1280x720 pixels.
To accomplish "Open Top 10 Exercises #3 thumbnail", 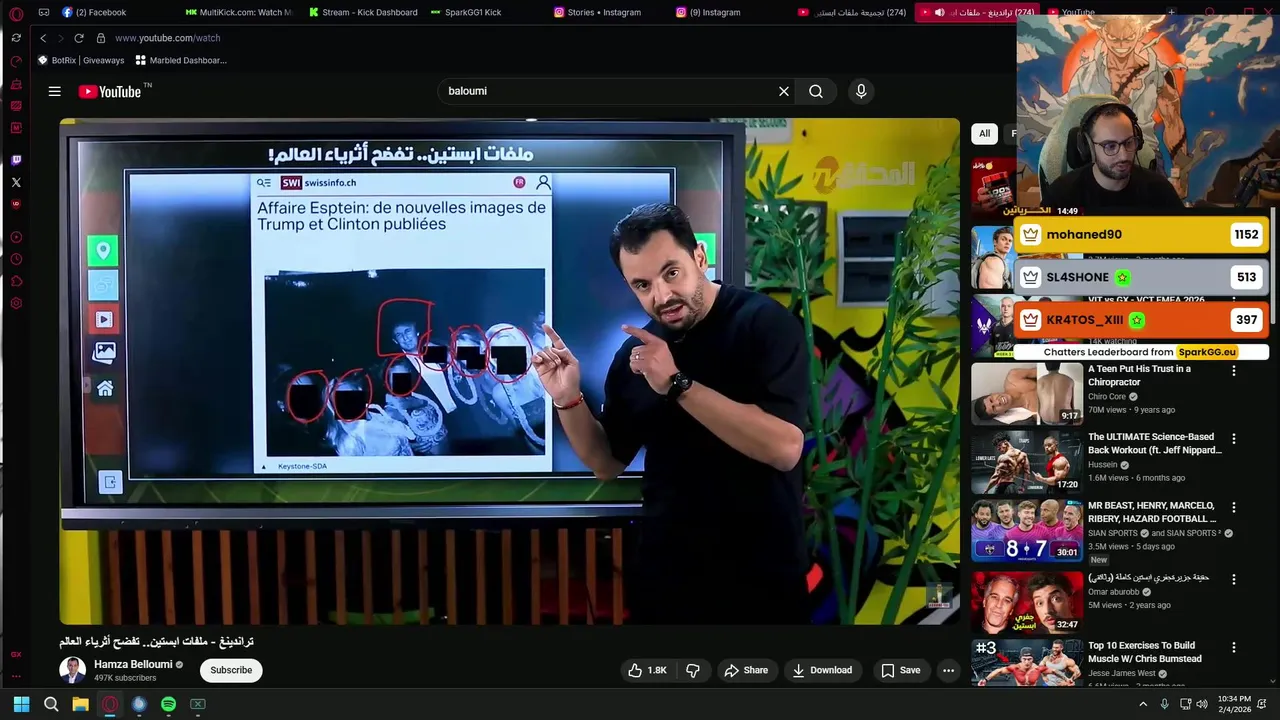I will coord(1027,662).
